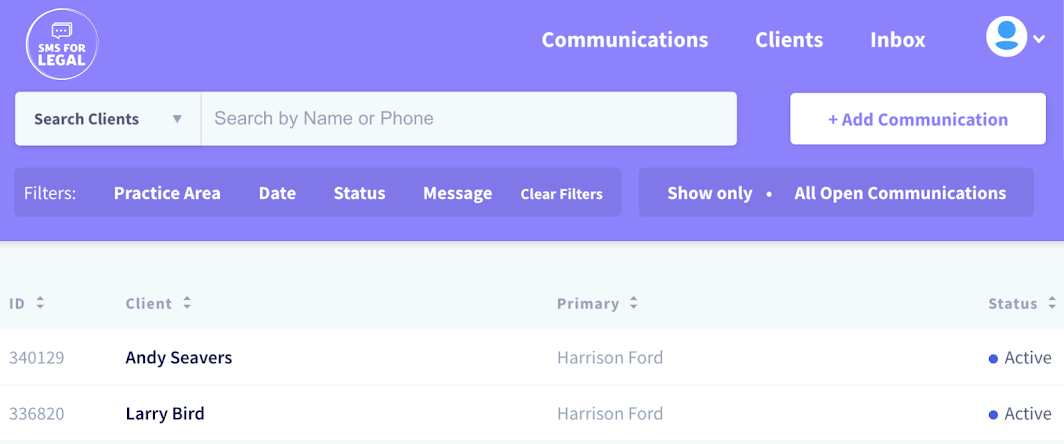Open the Inbox page

(x=898, y=39)
